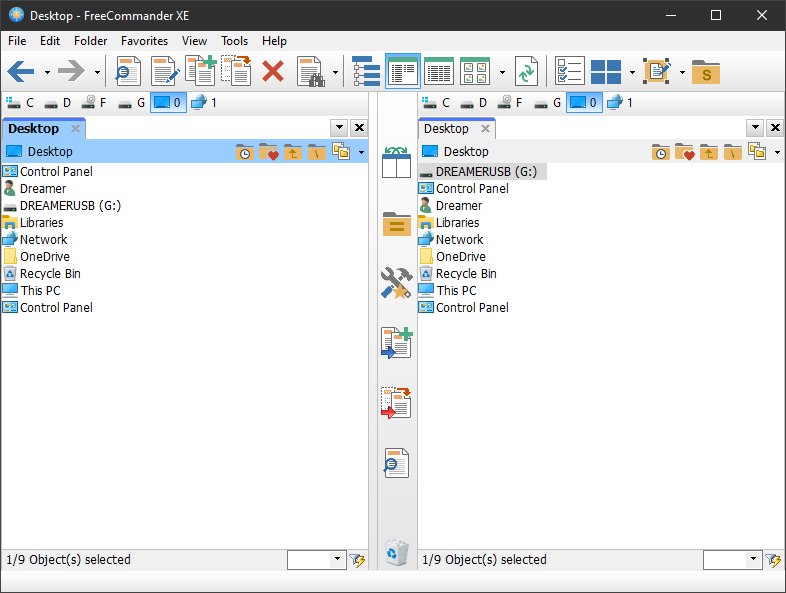Expand the view mode dropdown arrow
The width and height of the screenshot is (786, 593).
[x=502, y=73]
